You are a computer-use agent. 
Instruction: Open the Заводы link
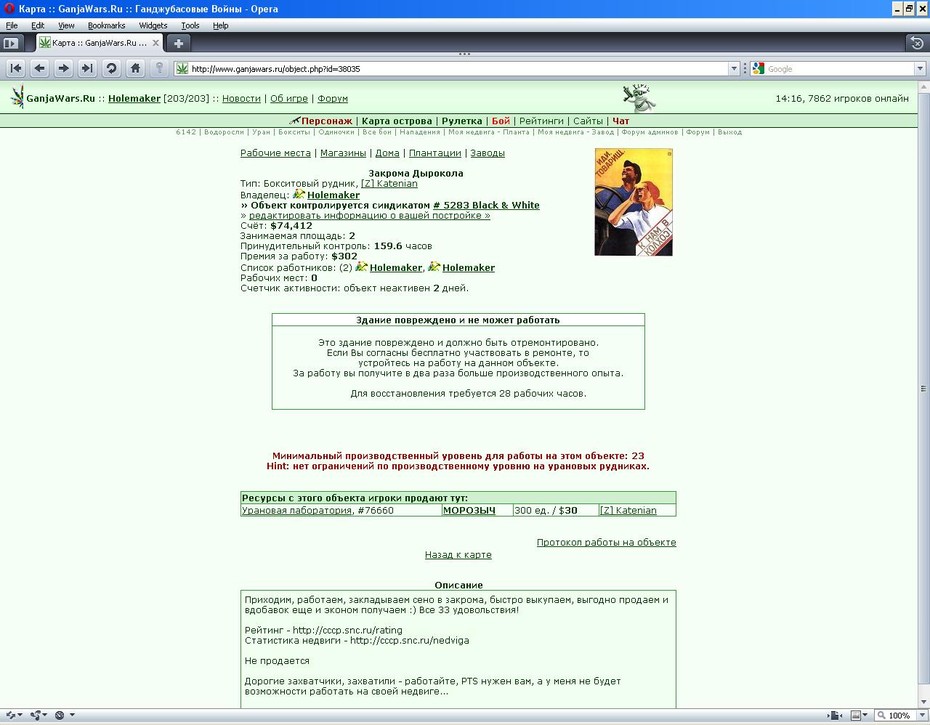coord(488,153)
